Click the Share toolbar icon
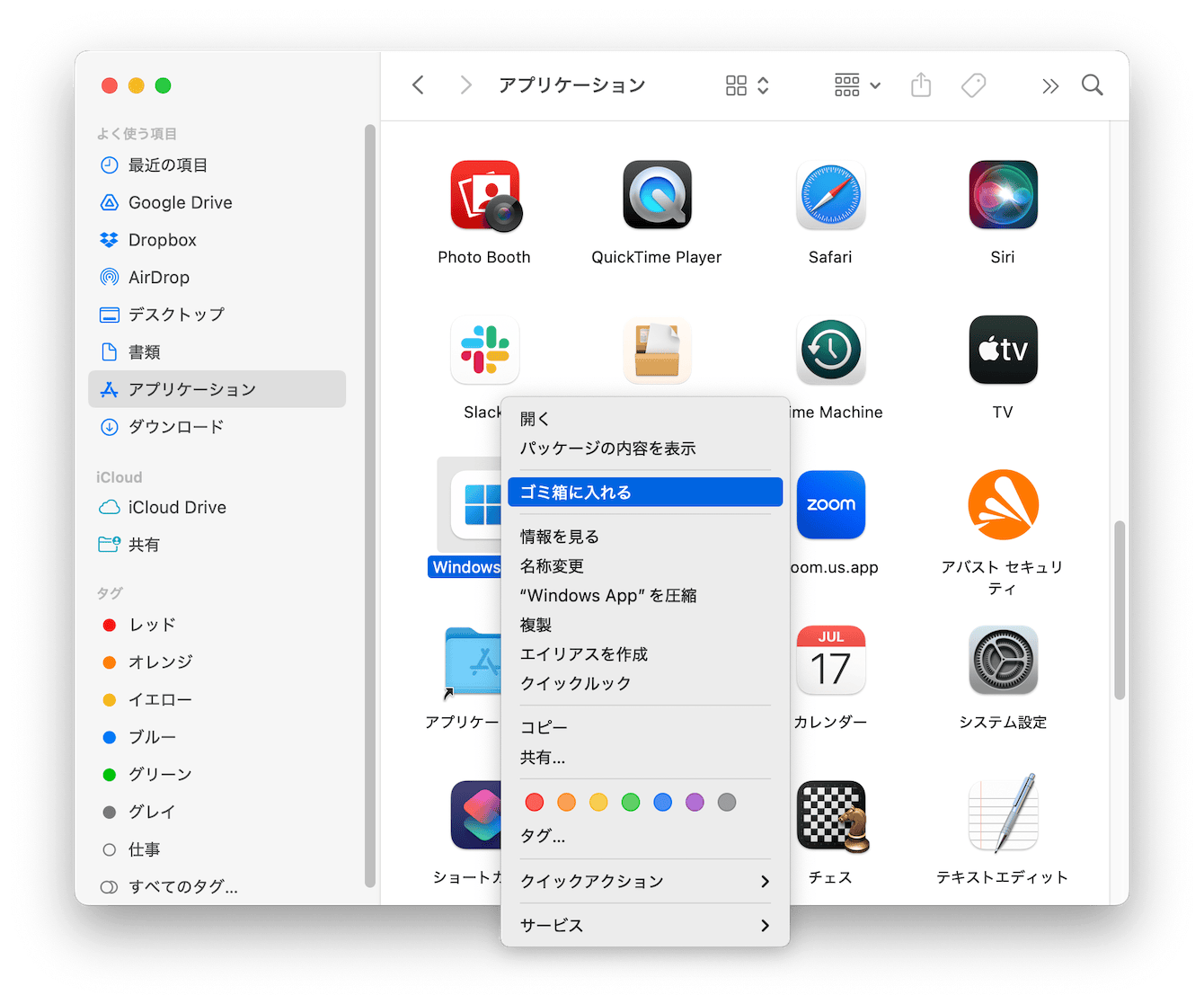Image resolution: width=1204 pixels, height=1004 pixels. tap(921, 85)
